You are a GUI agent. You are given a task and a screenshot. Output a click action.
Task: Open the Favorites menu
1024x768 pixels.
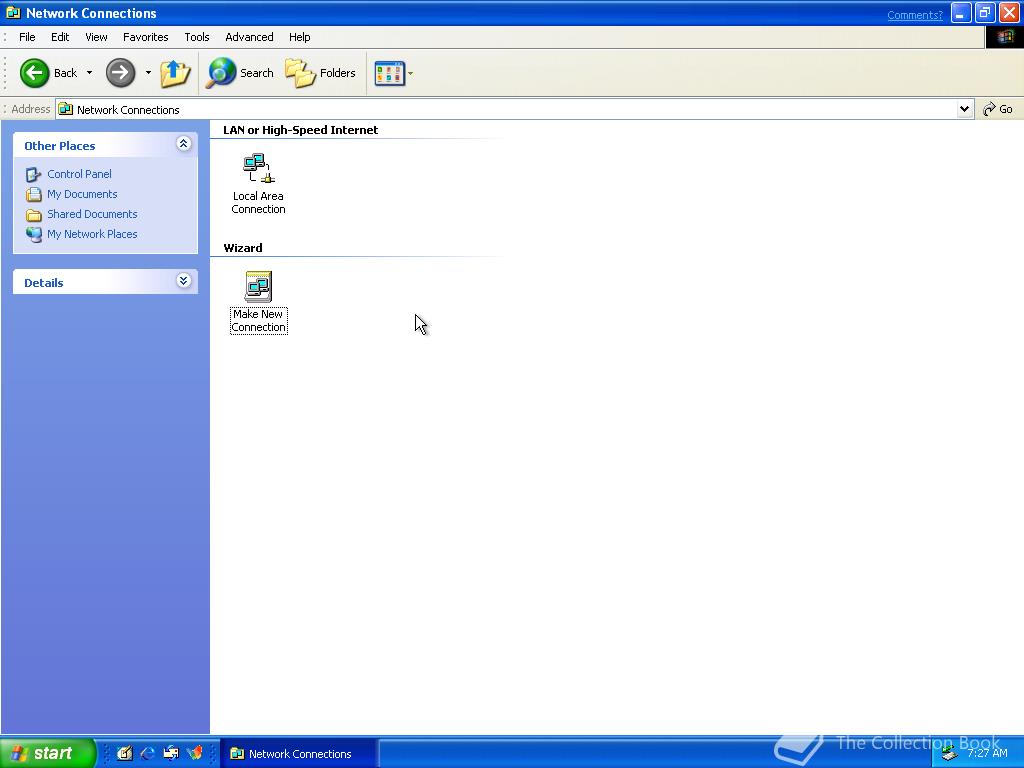[145, 37]
